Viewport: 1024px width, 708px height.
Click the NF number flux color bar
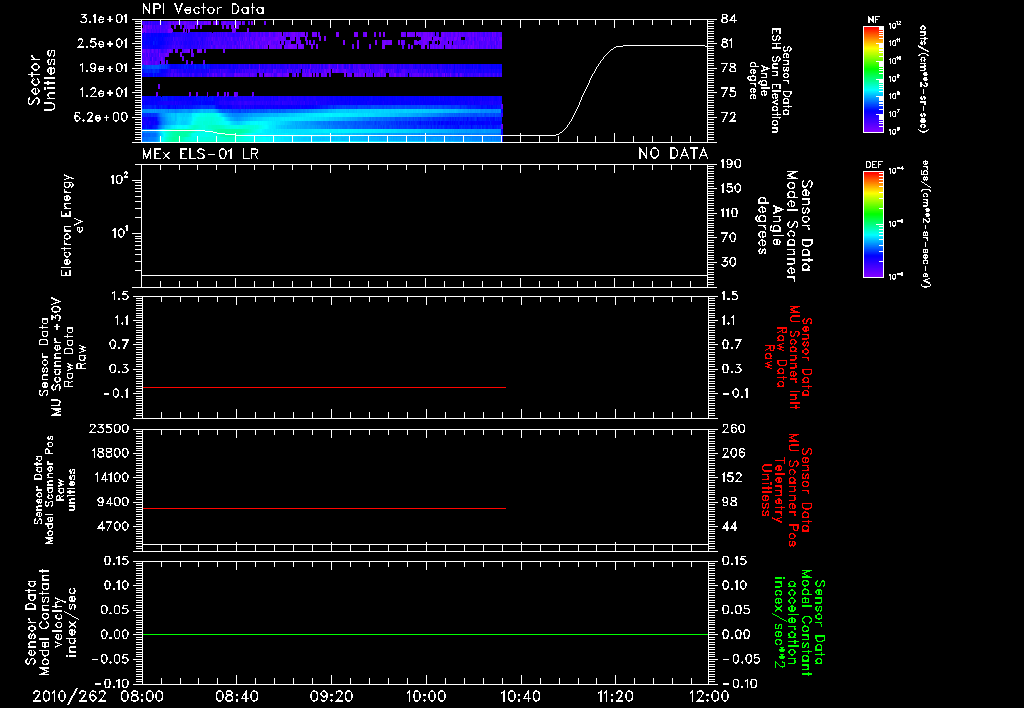tap(873, 78)
